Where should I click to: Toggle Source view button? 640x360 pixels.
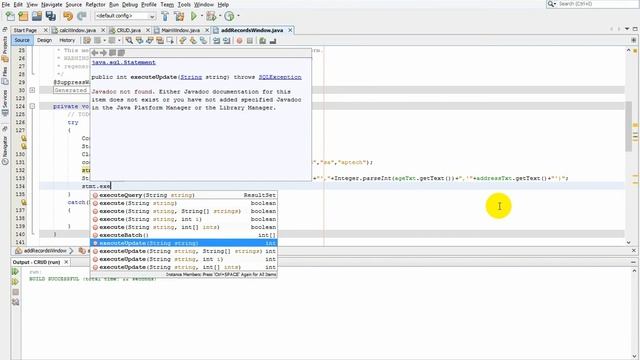point(22,40)
